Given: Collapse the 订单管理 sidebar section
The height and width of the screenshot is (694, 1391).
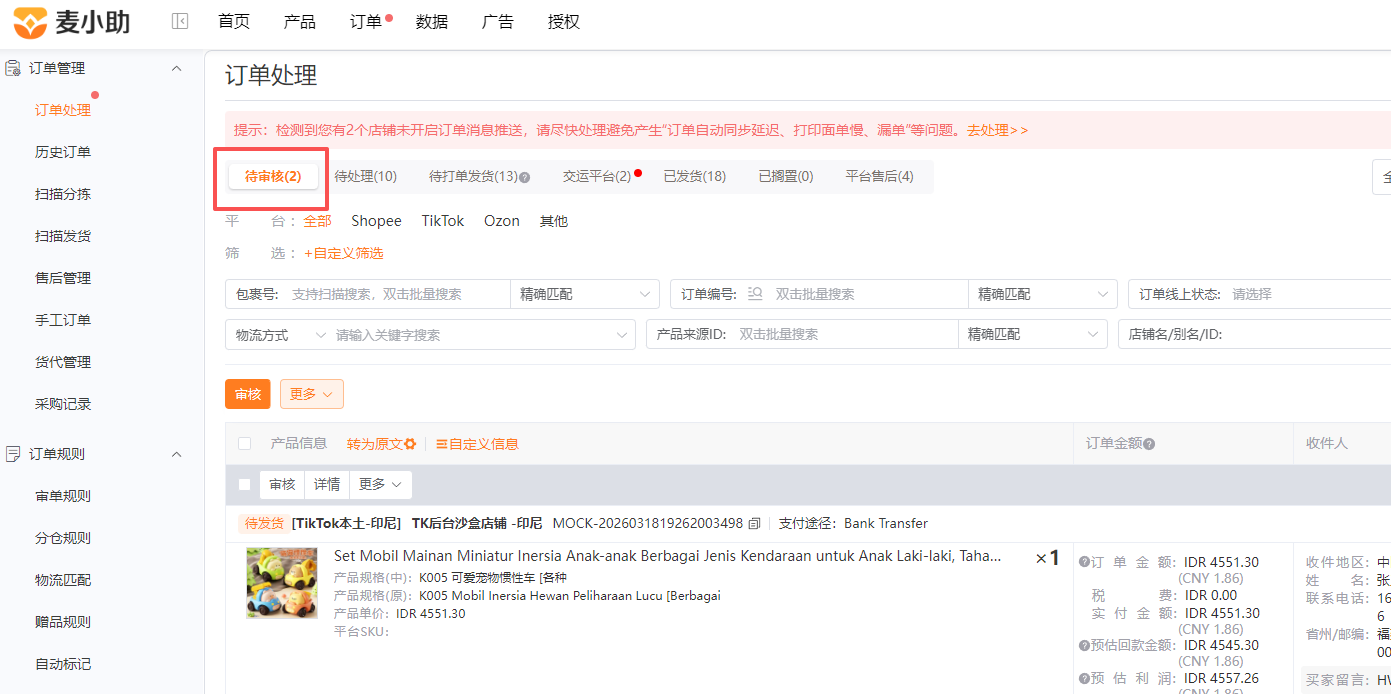Looking at the screenshot, I should point(177,68).
